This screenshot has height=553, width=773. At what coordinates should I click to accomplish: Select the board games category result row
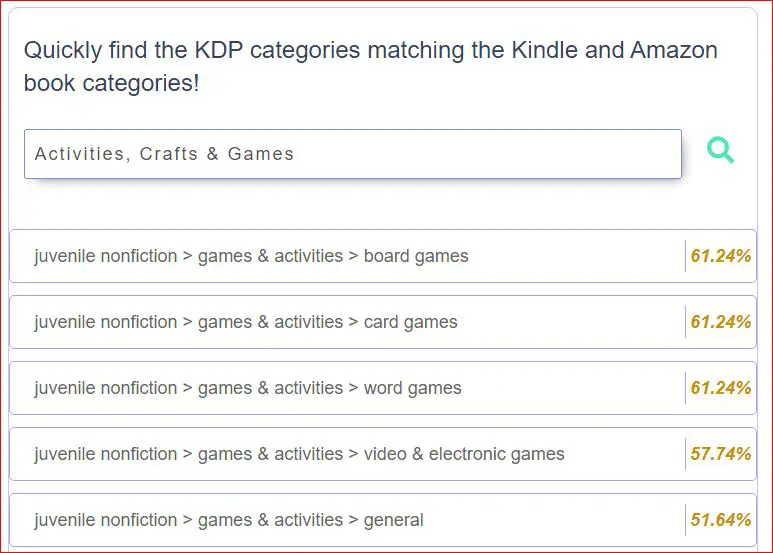pyautogui.click(x=383, y=256)
